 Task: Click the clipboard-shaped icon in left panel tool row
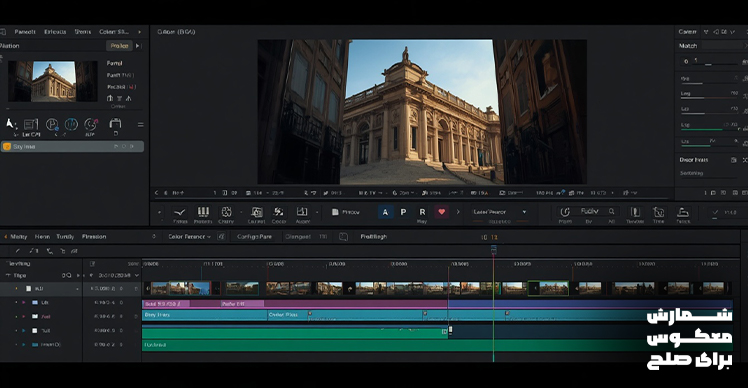tap(115, 124)
